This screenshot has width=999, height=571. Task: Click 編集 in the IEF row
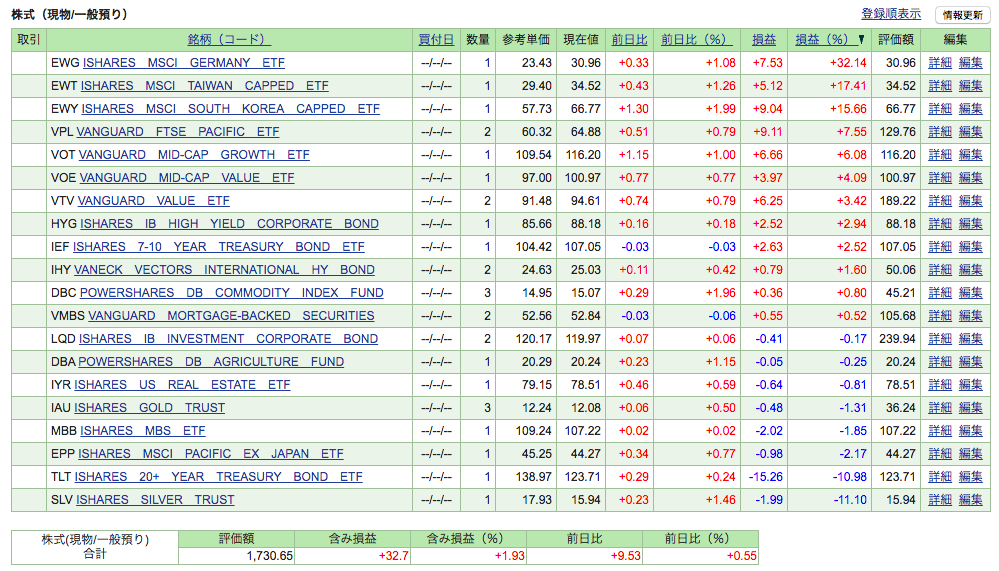click(970, 247)
